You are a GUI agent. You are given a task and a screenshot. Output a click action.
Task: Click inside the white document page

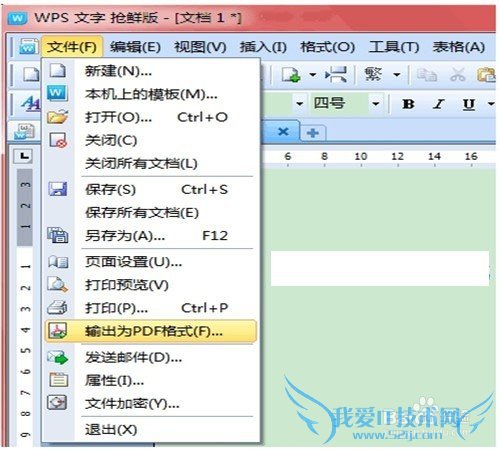tap(380, 269)
